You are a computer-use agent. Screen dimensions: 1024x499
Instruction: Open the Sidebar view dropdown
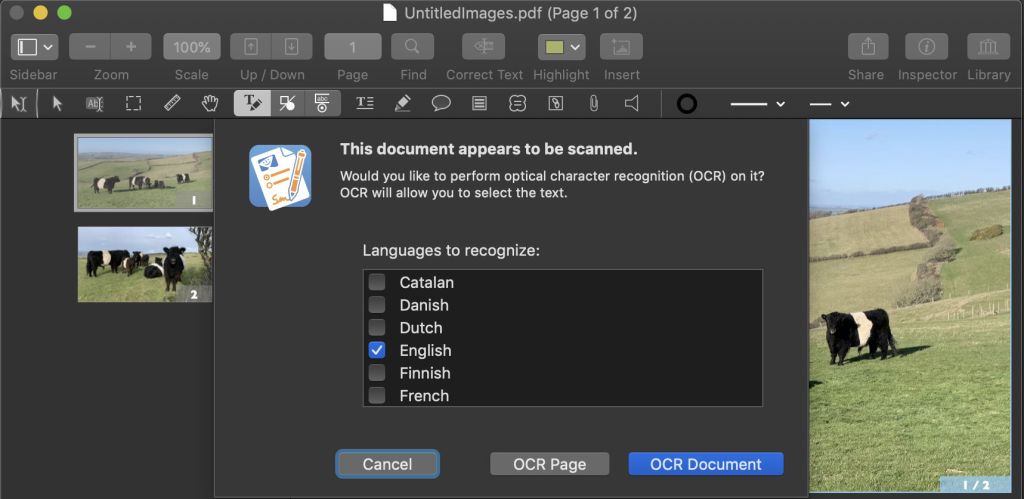coord(35,47)
